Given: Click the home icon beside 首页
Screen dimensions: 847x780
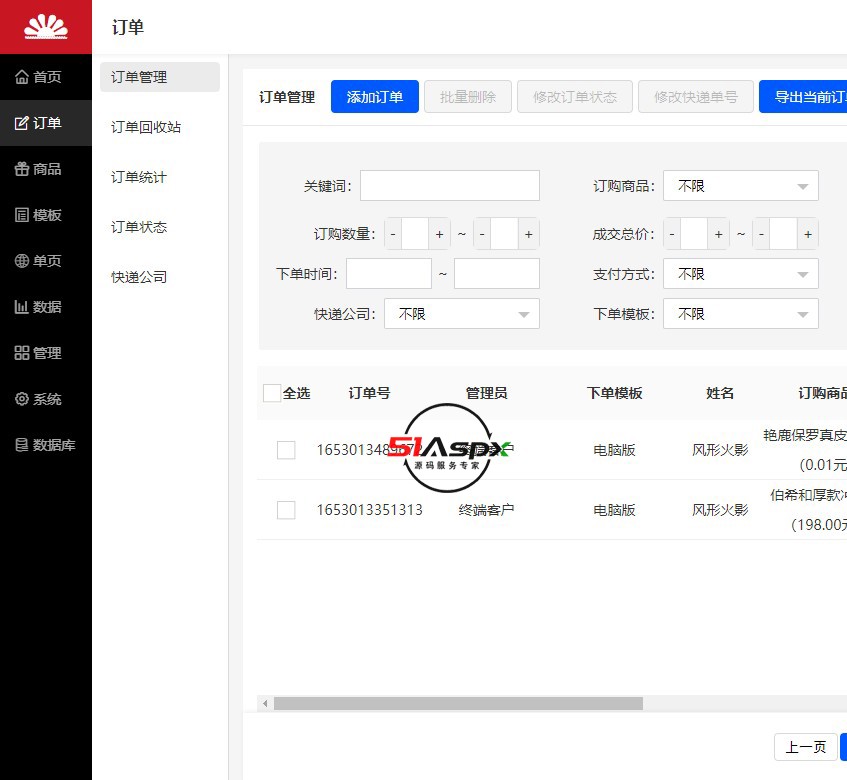Looking at the screenshot, I should point(22,77).
